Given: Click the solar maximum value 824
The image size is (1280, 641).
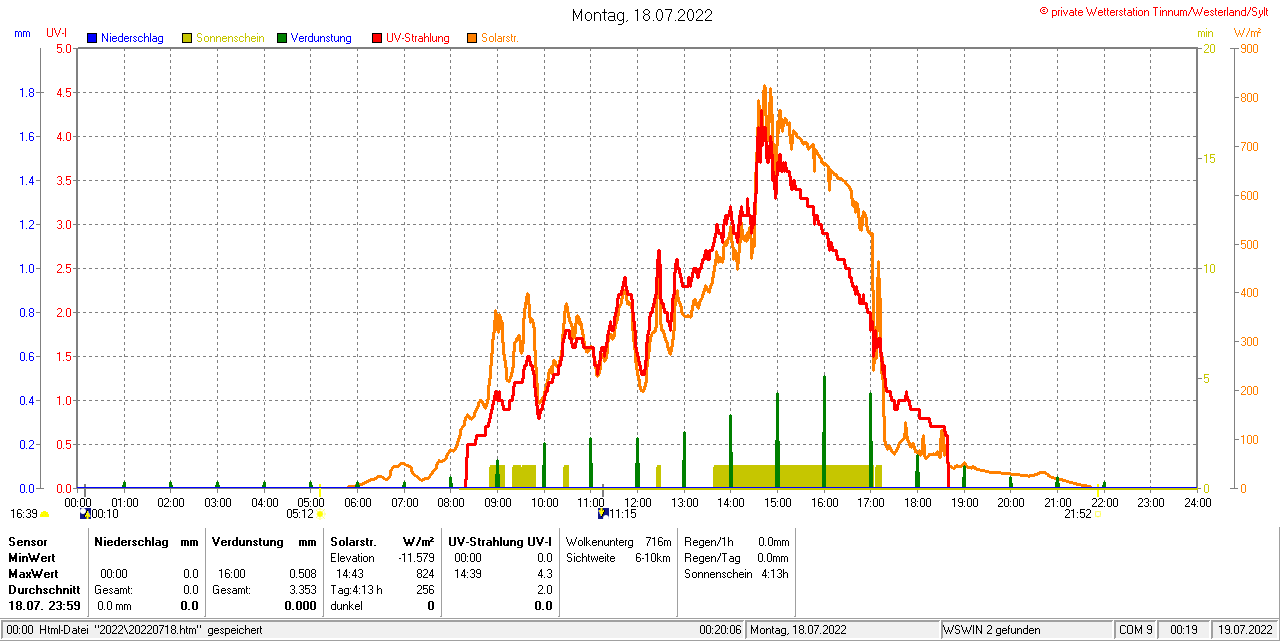Looking at the screenshot, I should coord(425,574).
